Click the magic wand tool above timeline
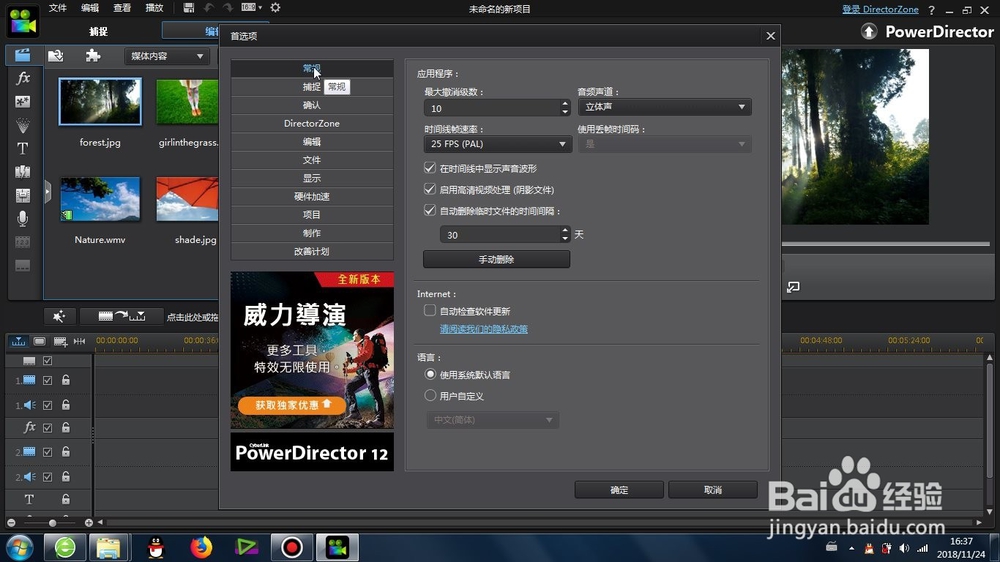The height and width of the screenshot is (562, 1000). (x=59, y=316)
